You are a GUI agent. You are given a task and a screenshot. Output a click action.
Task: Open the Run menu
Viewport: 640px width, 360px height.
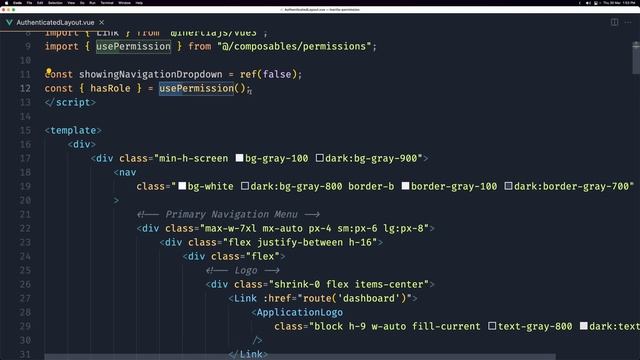click(x=92, y=3)
